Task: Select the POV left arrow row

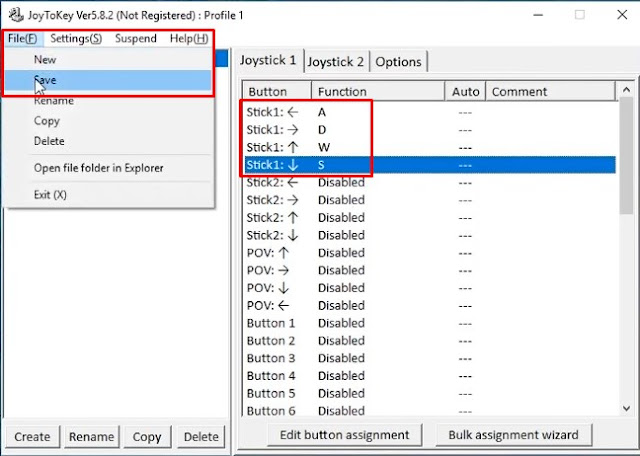Action: pos(430,305)
